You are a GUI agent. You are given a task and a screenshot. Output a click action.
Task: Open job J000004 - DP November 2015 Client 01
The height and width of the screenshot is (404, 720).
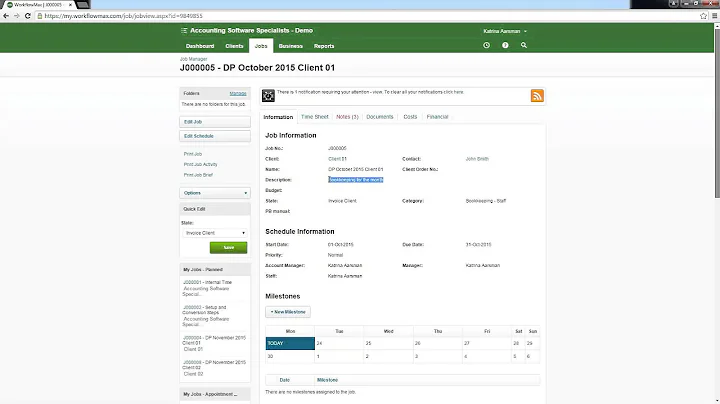coord(214,343)
